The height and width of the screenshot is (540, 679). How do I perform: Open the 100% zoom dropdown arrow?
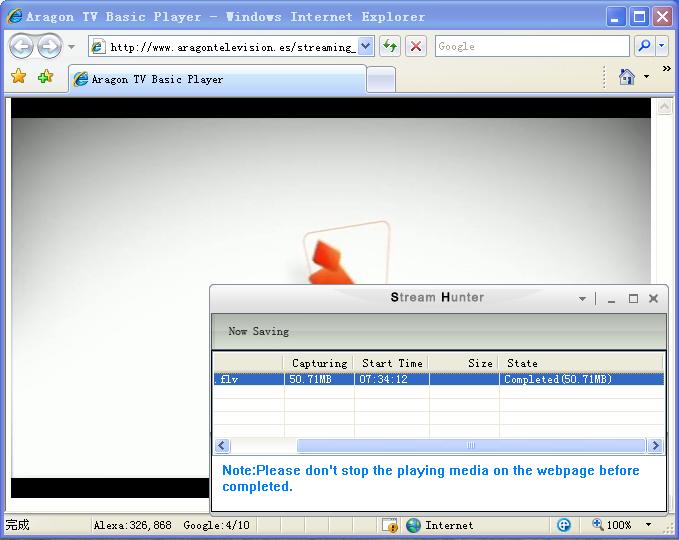pyautogui.click(x=648, y=525)
